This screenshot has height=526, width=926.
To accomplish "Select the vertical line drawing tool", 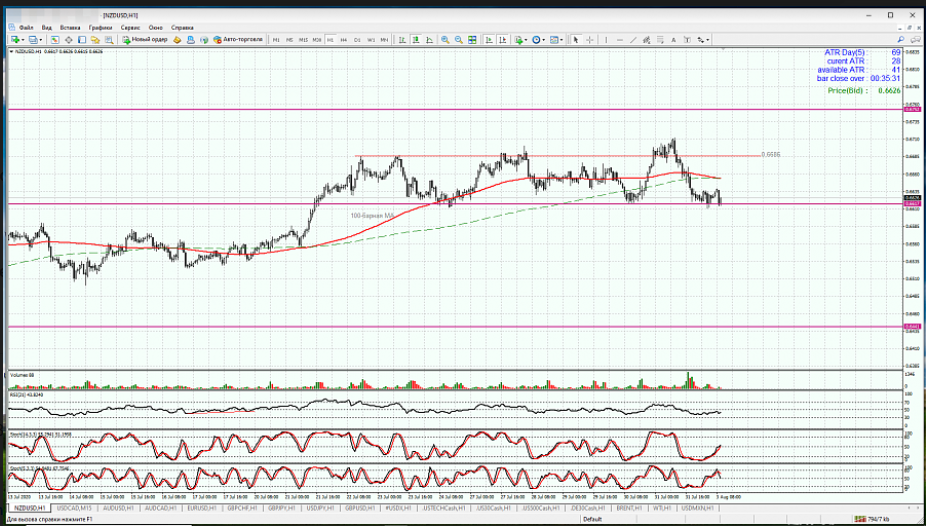I will coord(606,40).
